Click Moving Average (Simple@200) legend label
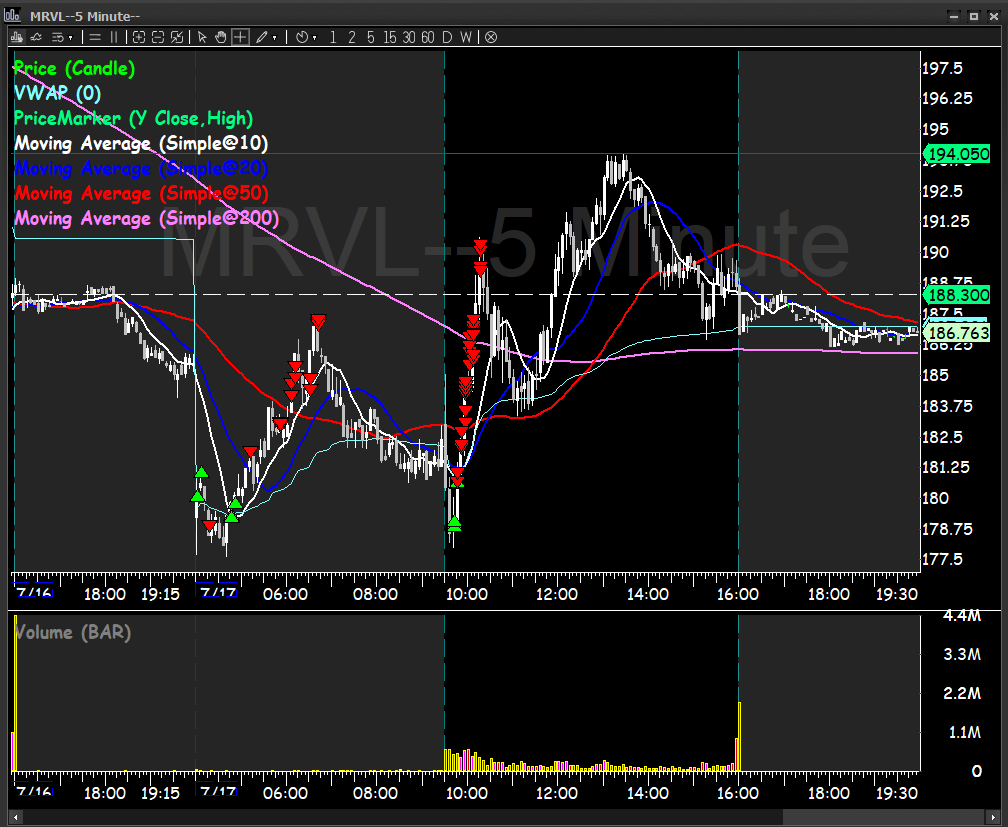1008x827 pixels. (147, 219)
